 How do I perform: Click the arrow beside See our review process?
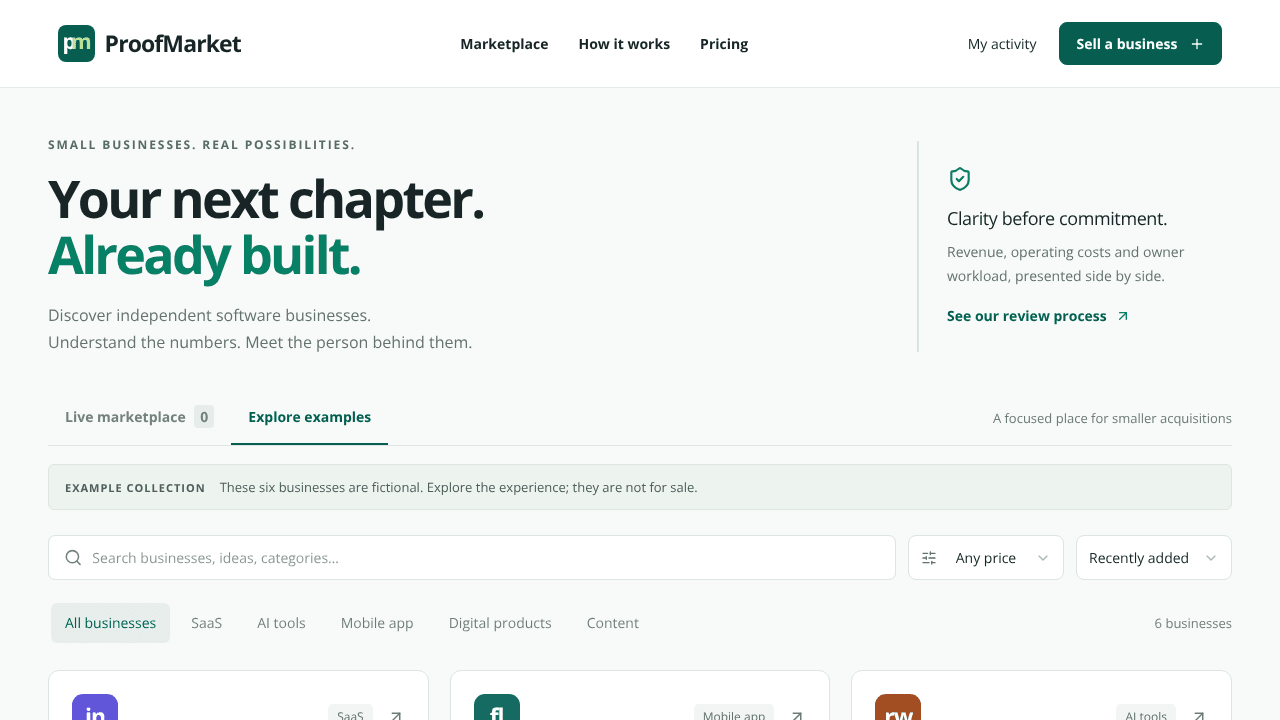[1123, 316]
